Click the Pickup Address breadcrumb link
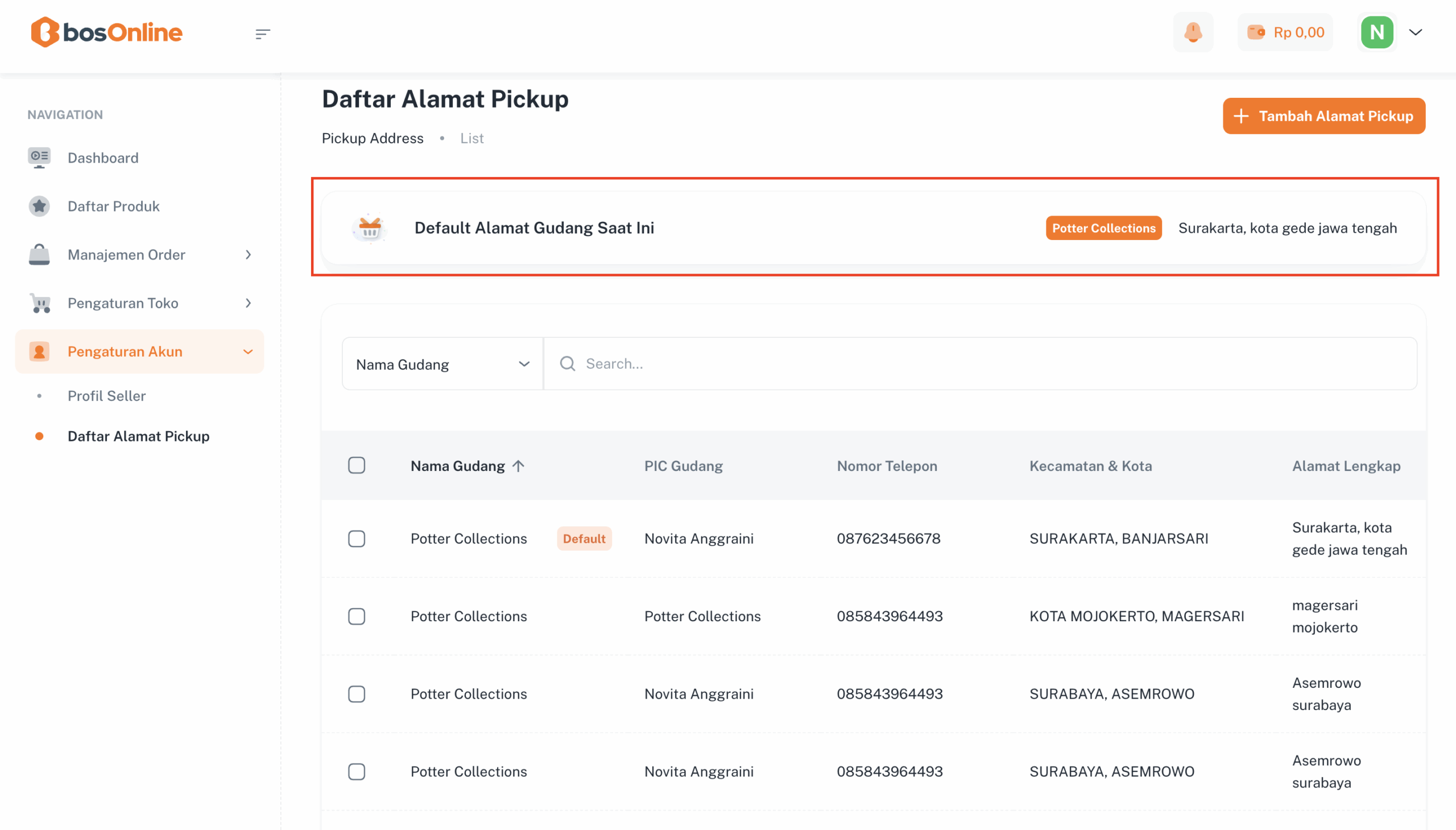Viewport: 1456px width, 830px height. click(x=372, y=138)
